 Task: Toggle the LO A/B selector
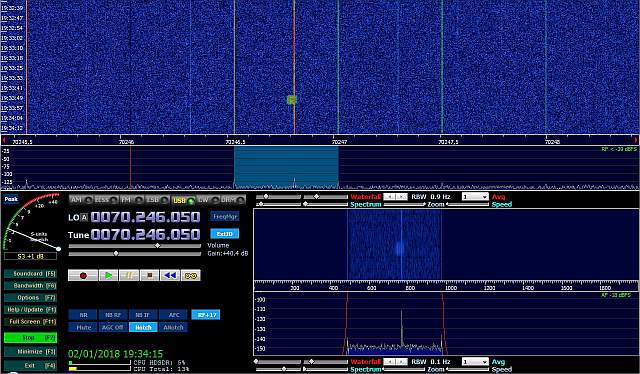click(84, 218)
